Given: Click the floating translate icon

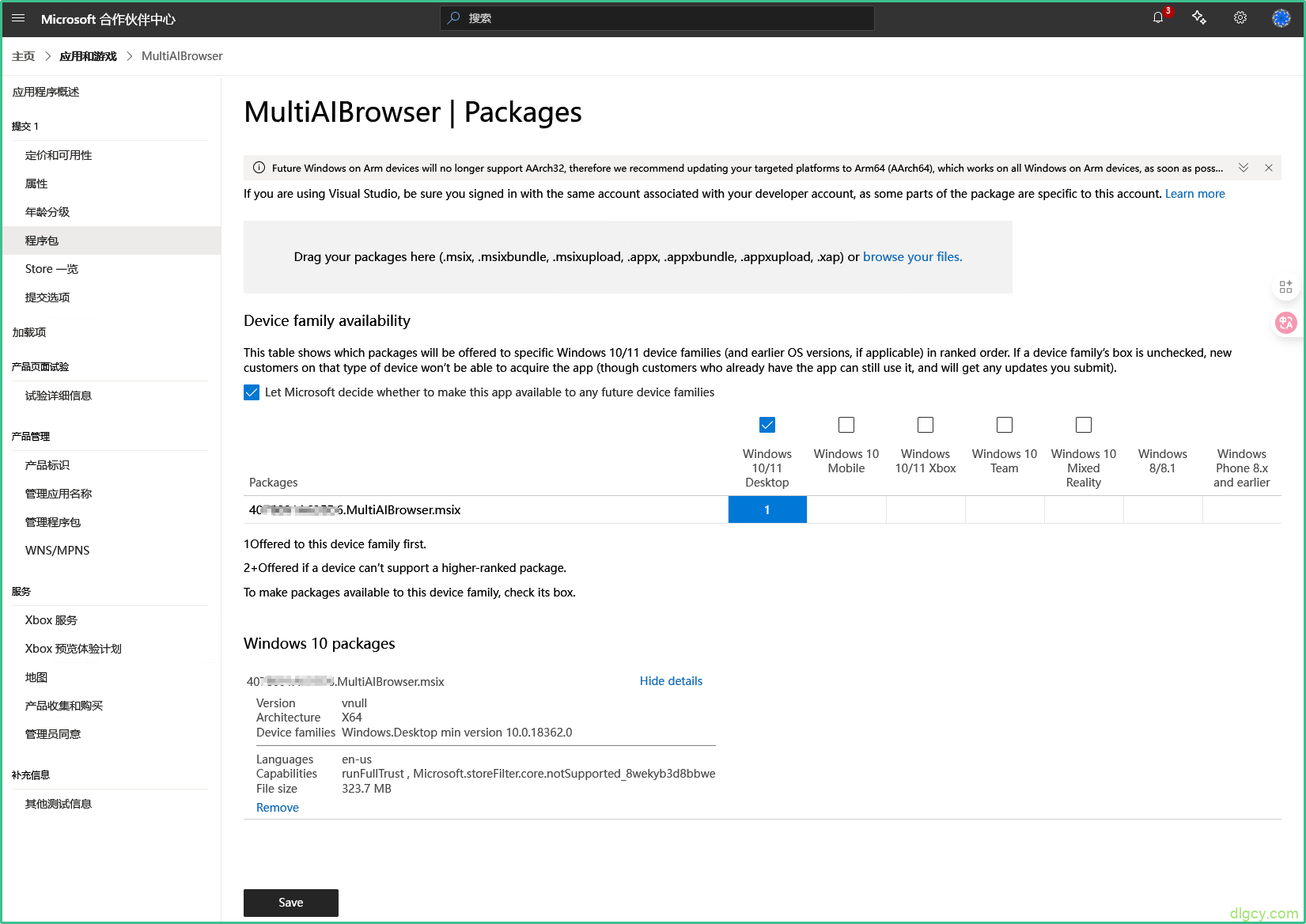Looking at the screenshot, I should pos(1285,323).
